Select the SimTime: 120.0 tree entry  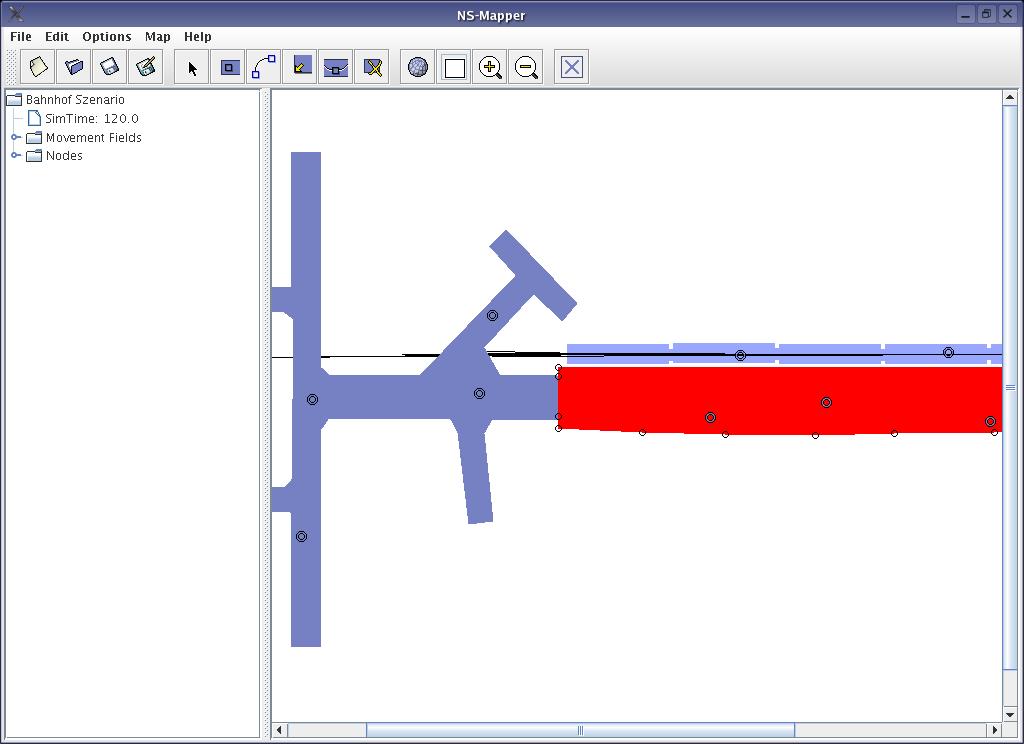91,118
